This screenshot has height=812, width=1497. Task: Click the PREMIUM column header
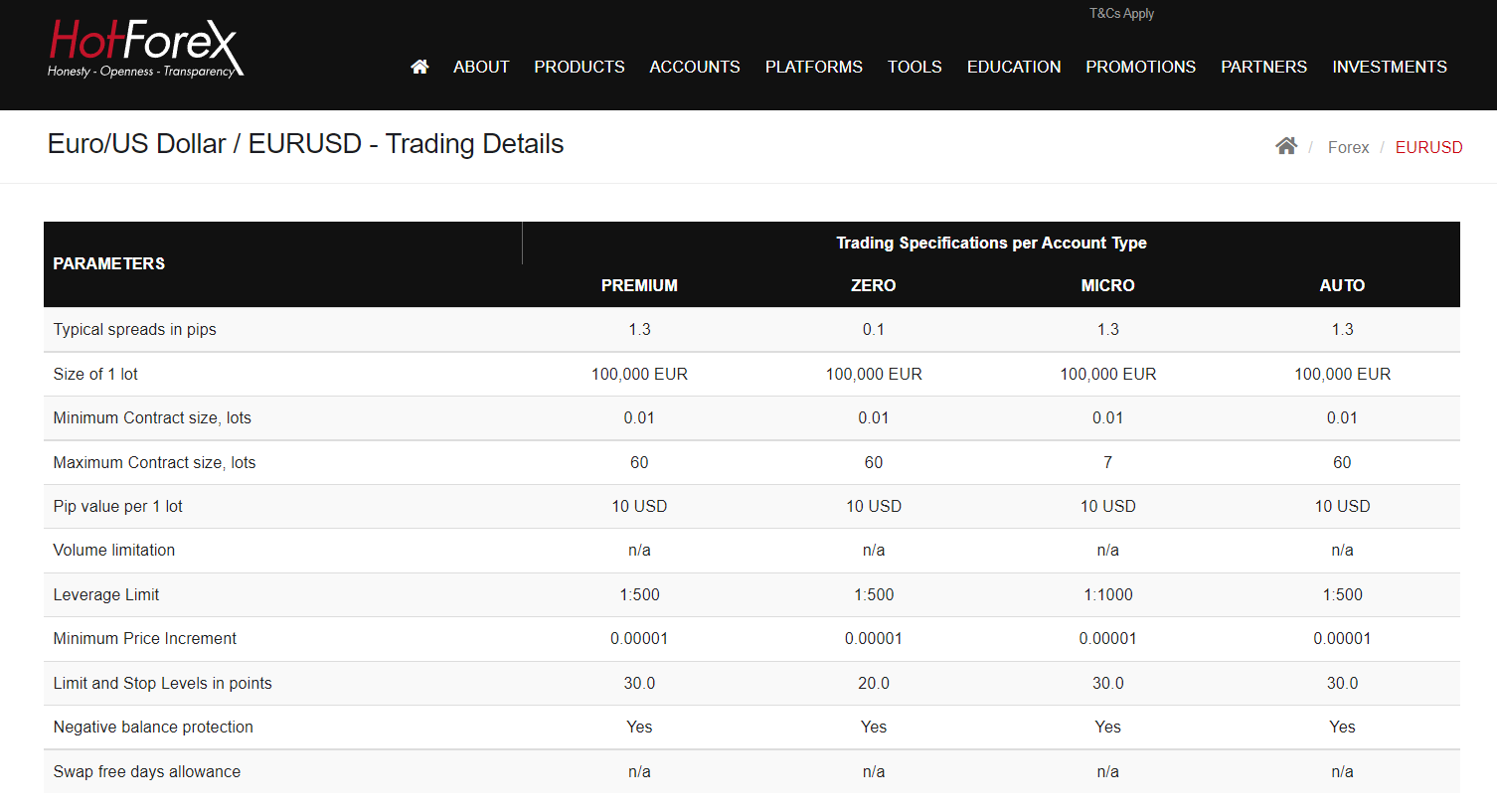tap(639, 285)
